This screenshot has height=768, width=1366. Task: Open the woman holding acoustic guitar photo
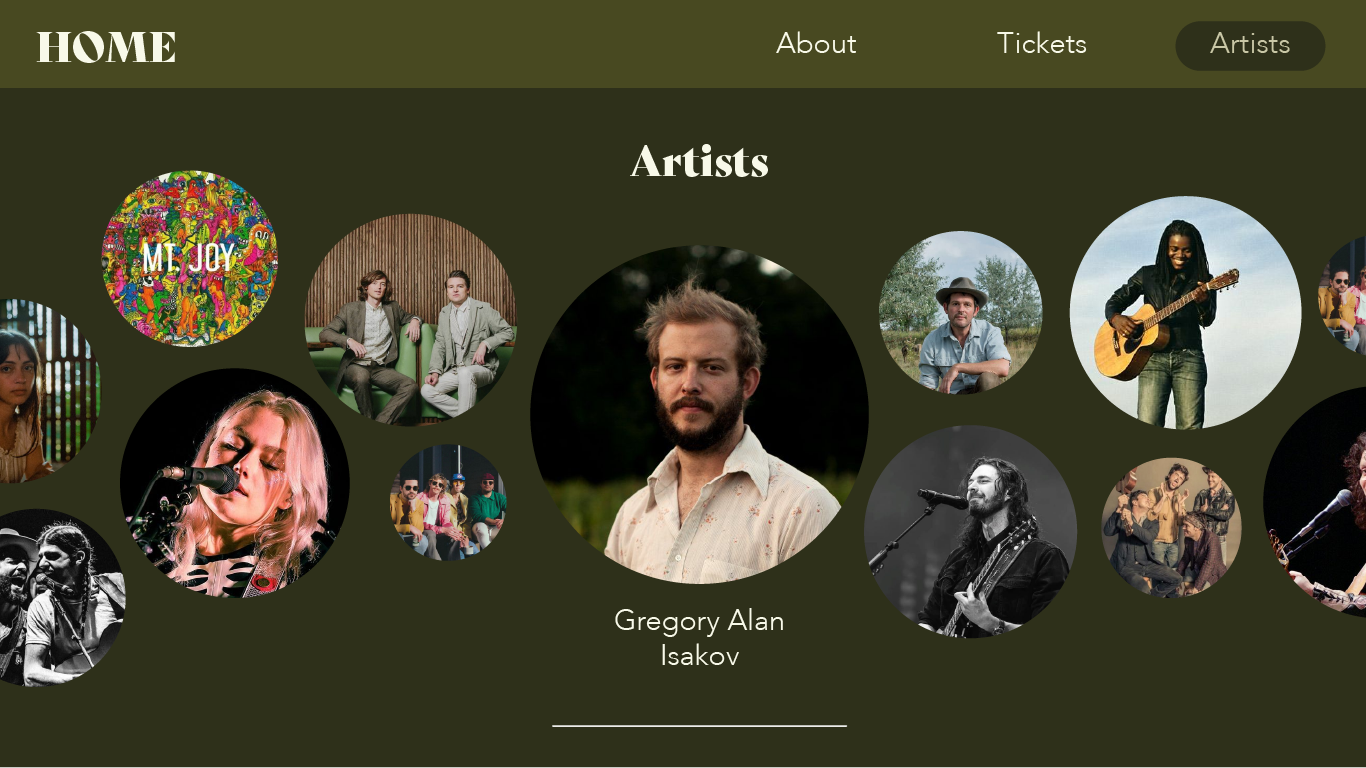1186,313
